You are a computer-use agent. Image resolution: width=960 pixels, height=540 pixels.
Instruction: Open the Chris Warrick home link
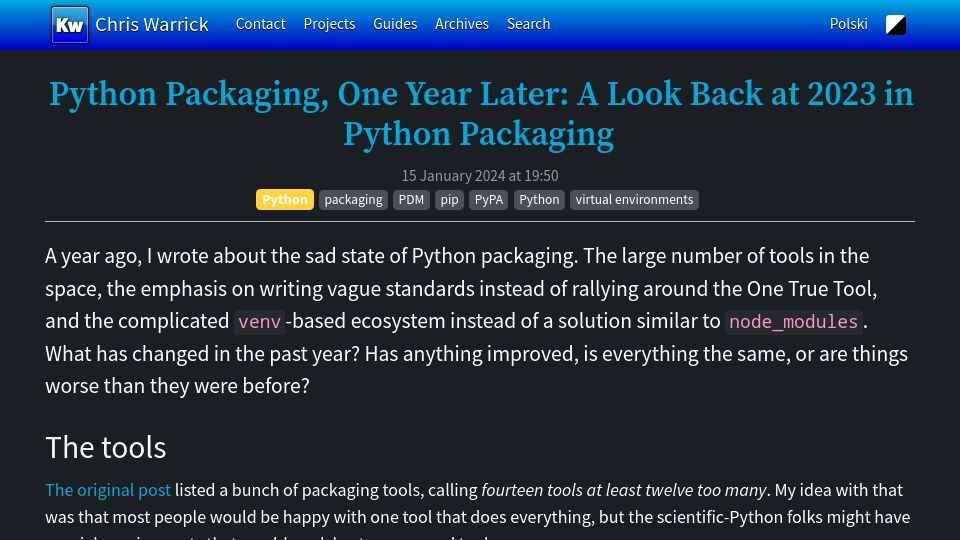[x=152, y=24]
